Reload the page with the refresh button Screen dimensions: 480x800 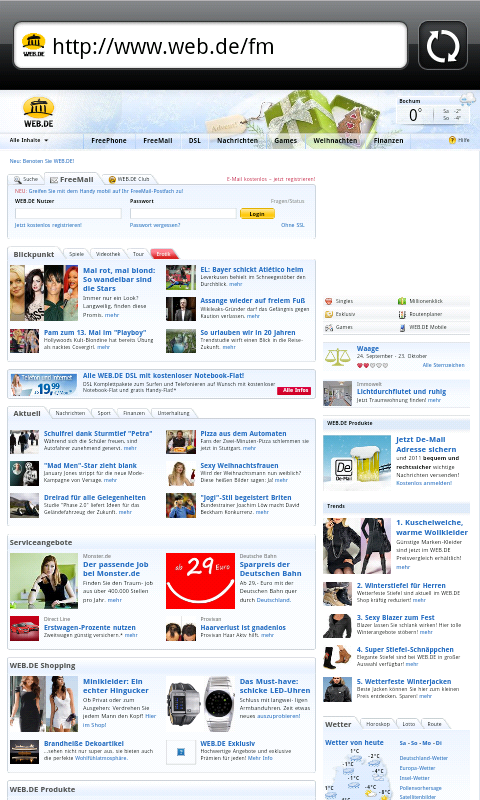(x=443, y=45)
